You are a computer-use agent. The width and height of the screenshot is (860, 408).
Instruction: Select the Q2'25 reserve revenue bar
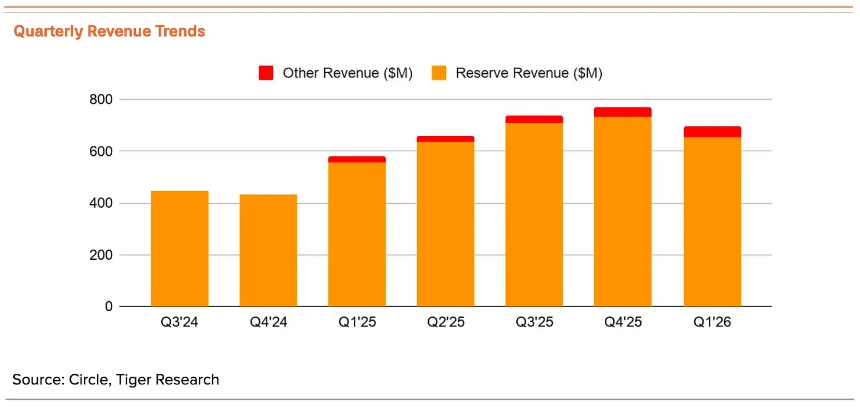tap(445, 224)
